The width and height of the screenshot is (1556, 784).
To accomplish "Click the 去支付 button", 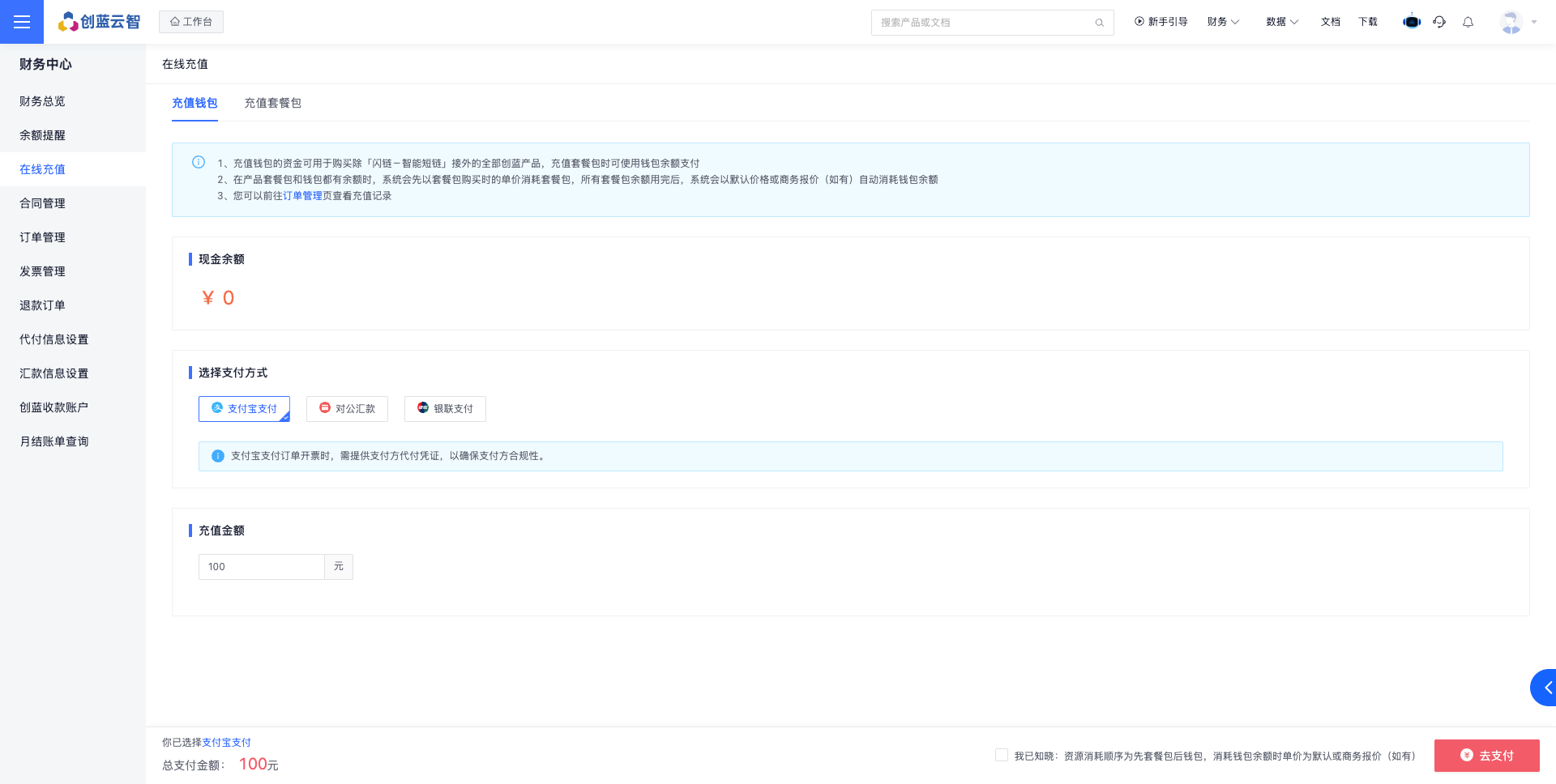I will (1486, 756).
